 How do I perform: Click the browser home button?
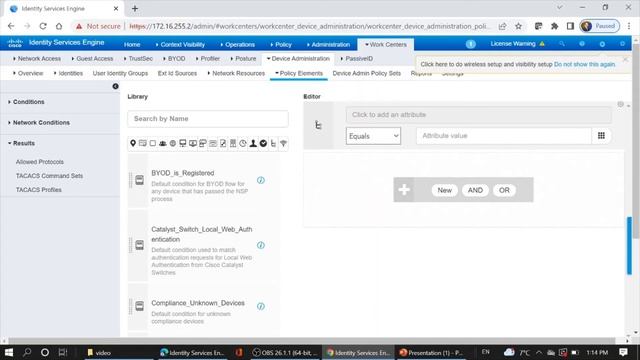pyautogui.click(x=59, y=26)
